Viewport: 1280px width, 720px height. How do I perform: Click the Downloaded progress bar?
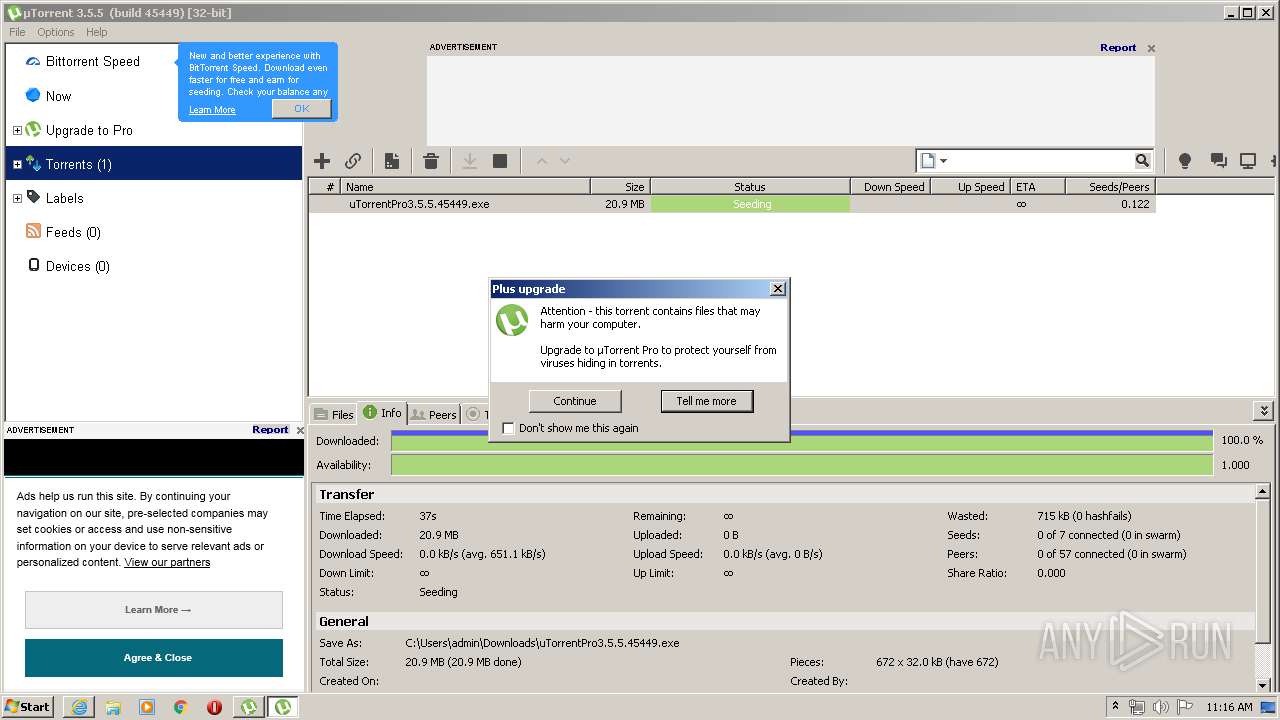pyautogui.click(x=801, y=441)
